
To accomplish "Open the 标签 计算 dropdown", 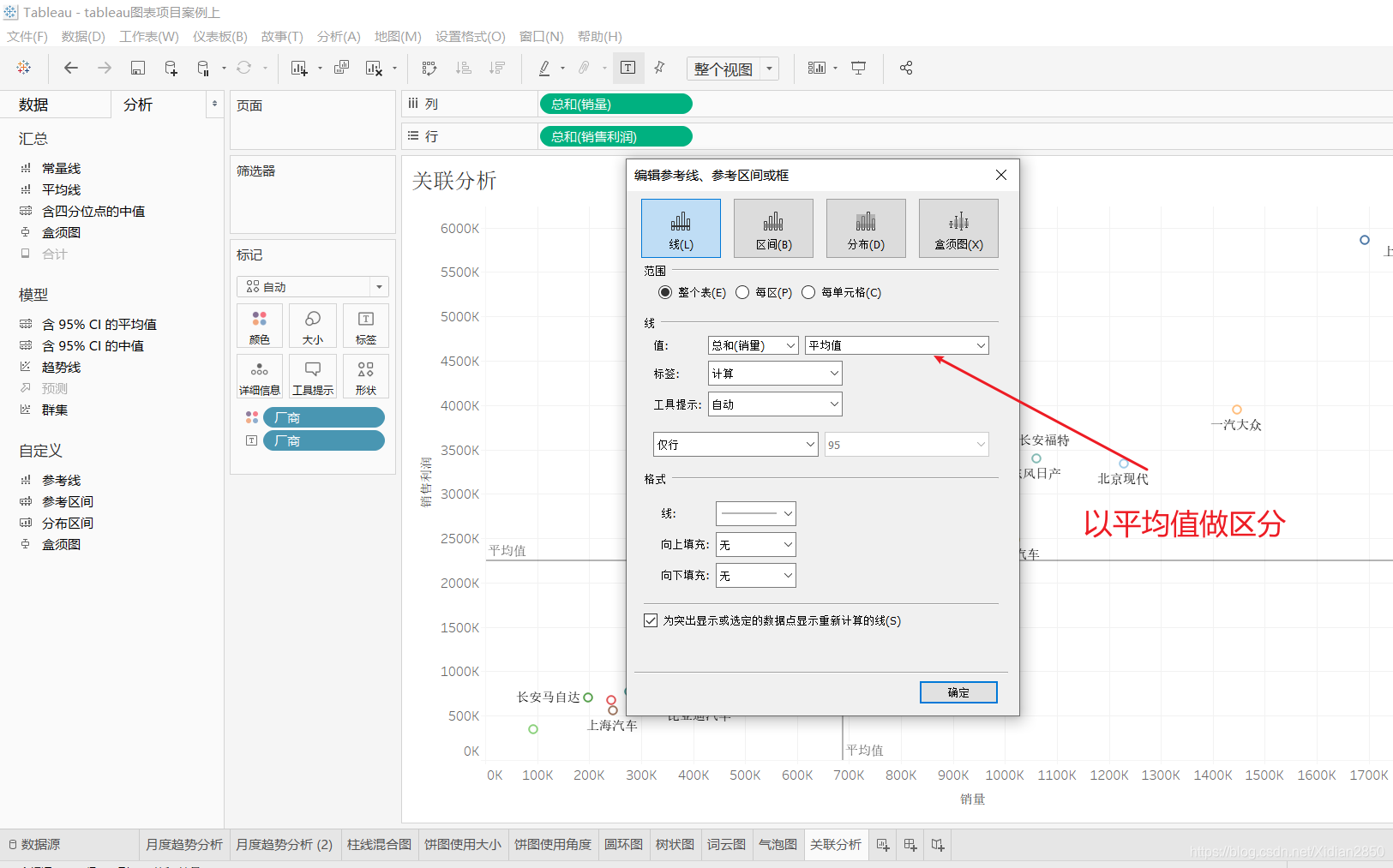I will [x=775, y=374].
